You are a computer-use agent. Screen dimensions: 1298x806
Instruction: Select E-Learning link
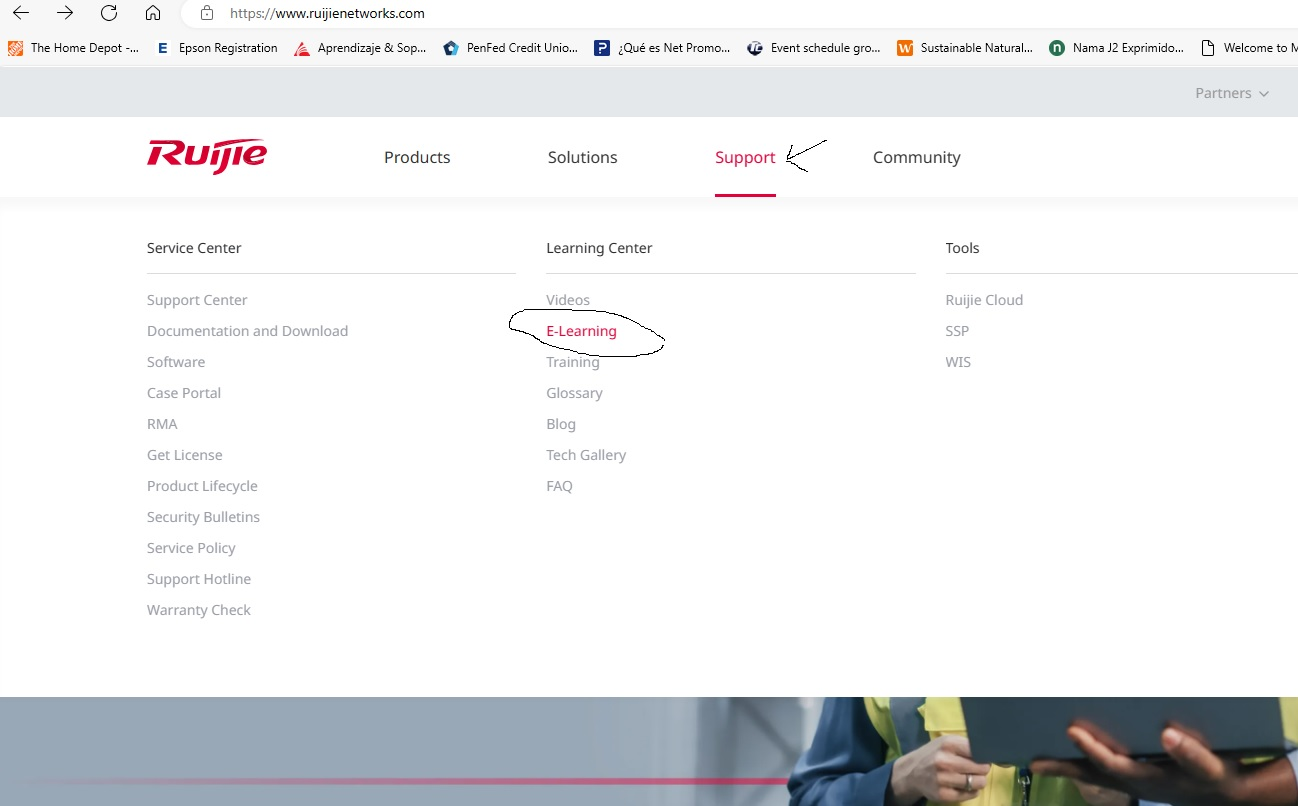(x=581, y=331)
